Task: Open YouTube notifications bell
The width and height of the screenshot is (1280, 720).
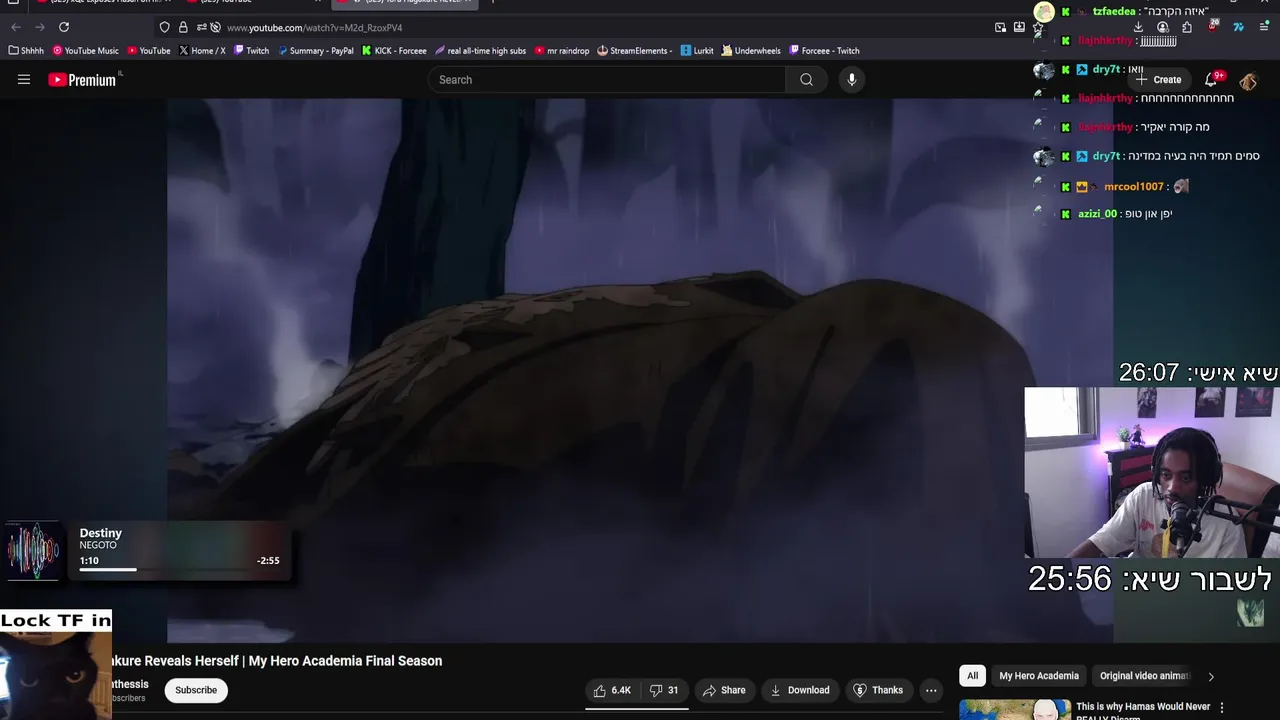Action: [1211, 80]
